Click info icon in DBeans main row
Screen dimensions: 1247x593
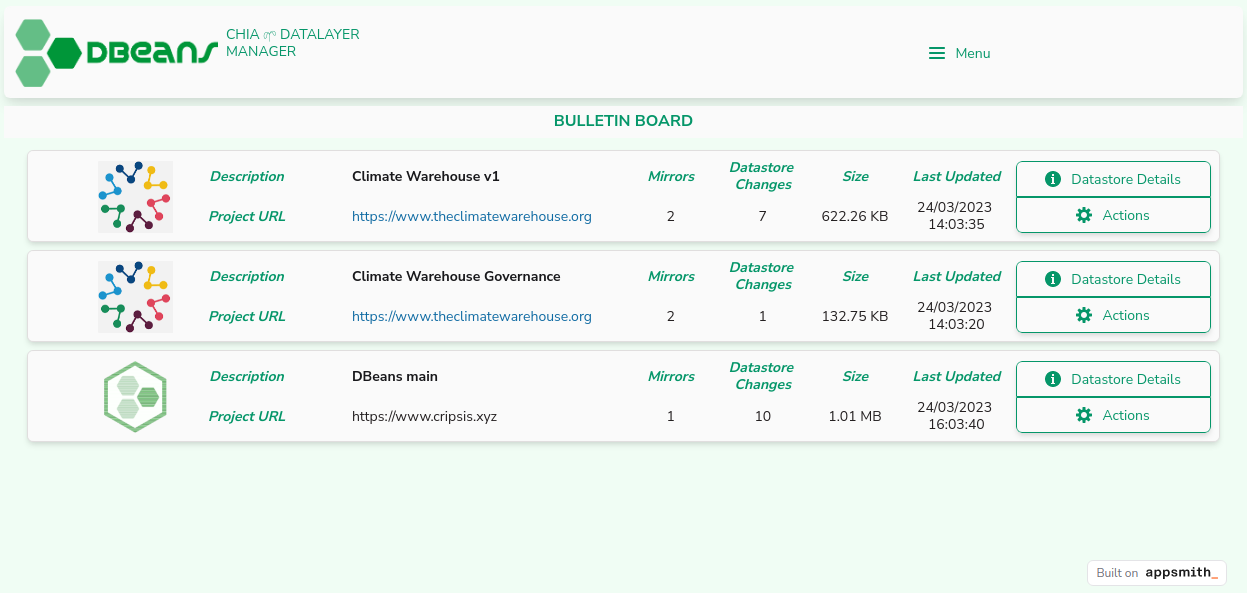[1052, 379]
